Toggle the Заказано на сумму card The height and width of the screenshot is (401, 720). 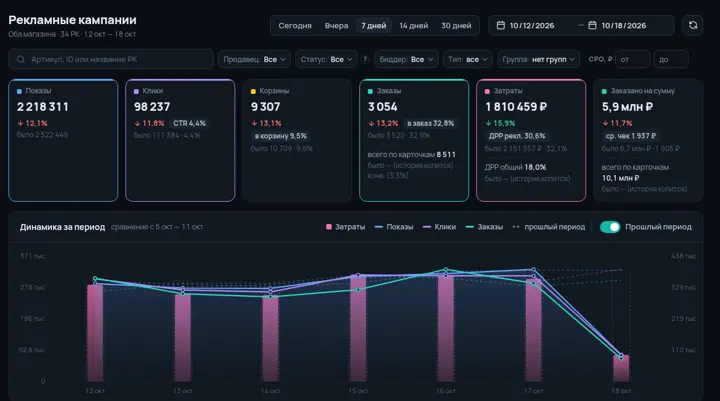pos(648,140)
